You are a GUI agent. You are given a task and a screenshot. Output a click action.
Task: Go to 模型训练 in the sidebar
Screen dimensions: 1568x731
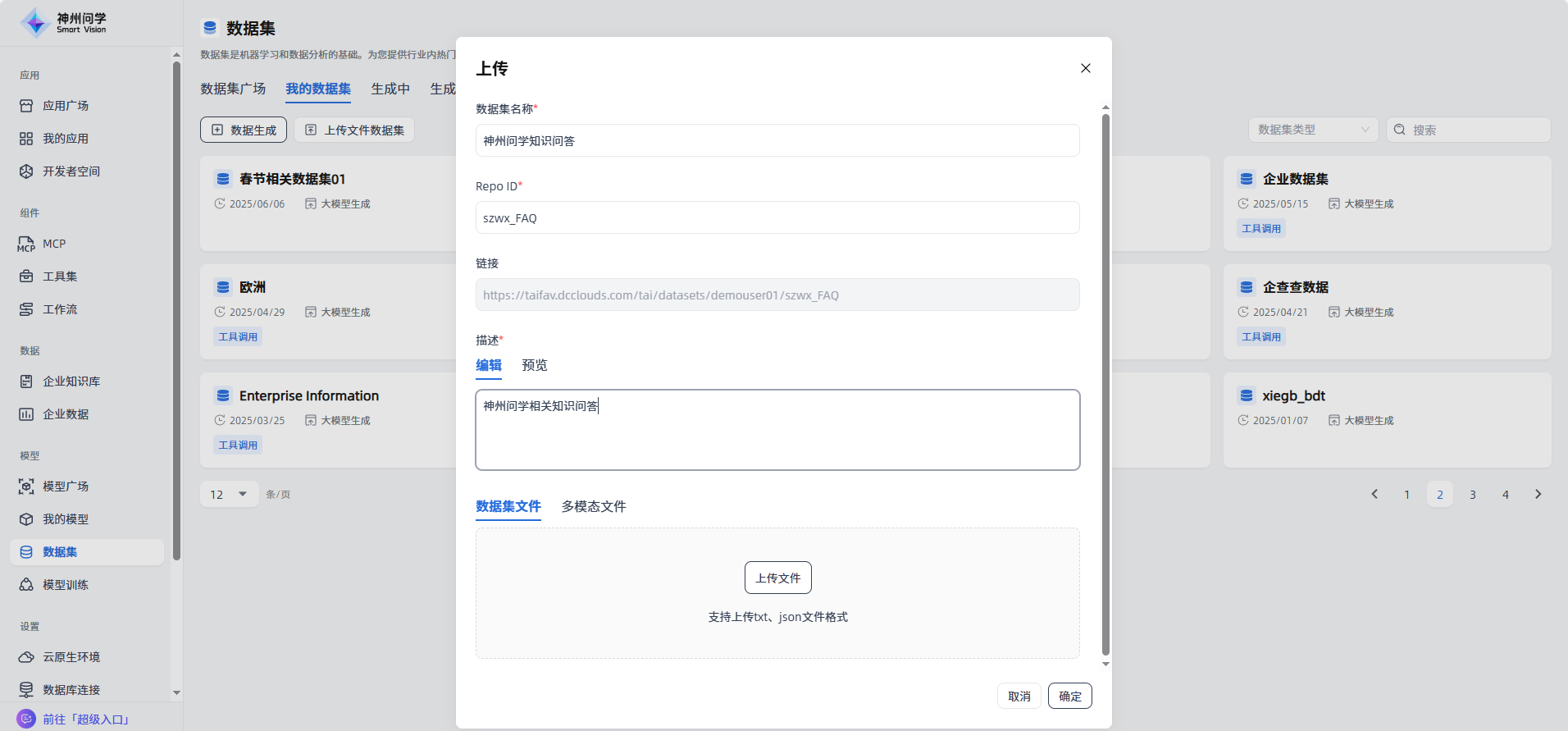66,585
